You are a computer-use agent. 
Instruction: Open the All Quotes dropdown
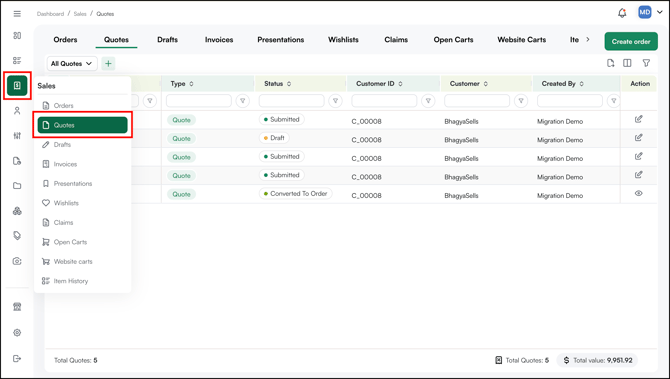point(72,64)
